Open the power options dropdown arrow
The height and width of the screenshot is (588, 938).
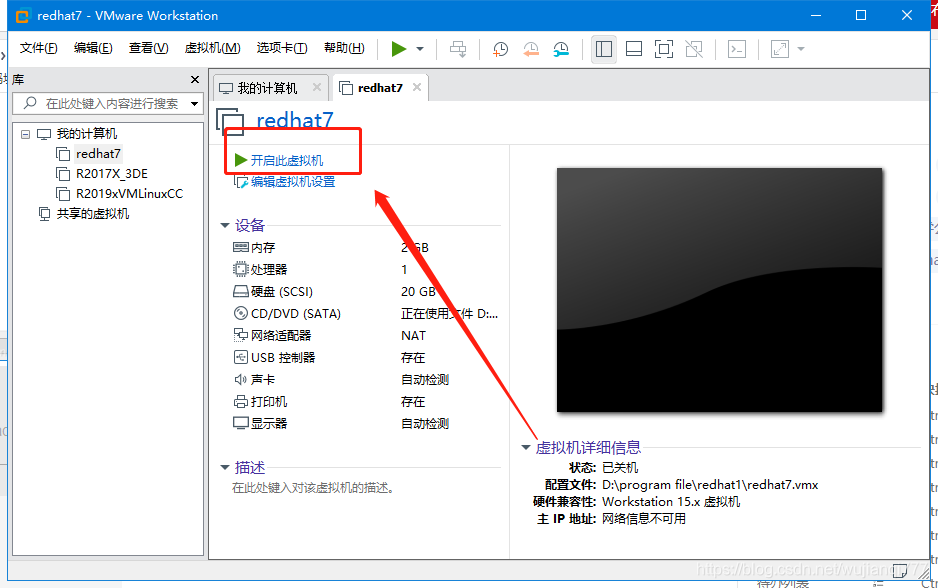(420, 49)
